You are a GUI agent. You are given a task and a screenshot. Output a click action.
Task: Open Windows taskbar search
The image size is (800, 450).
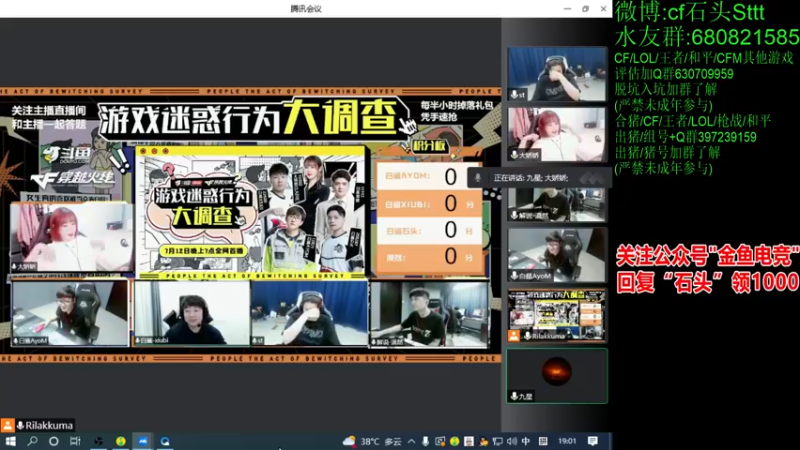[32, 441]
